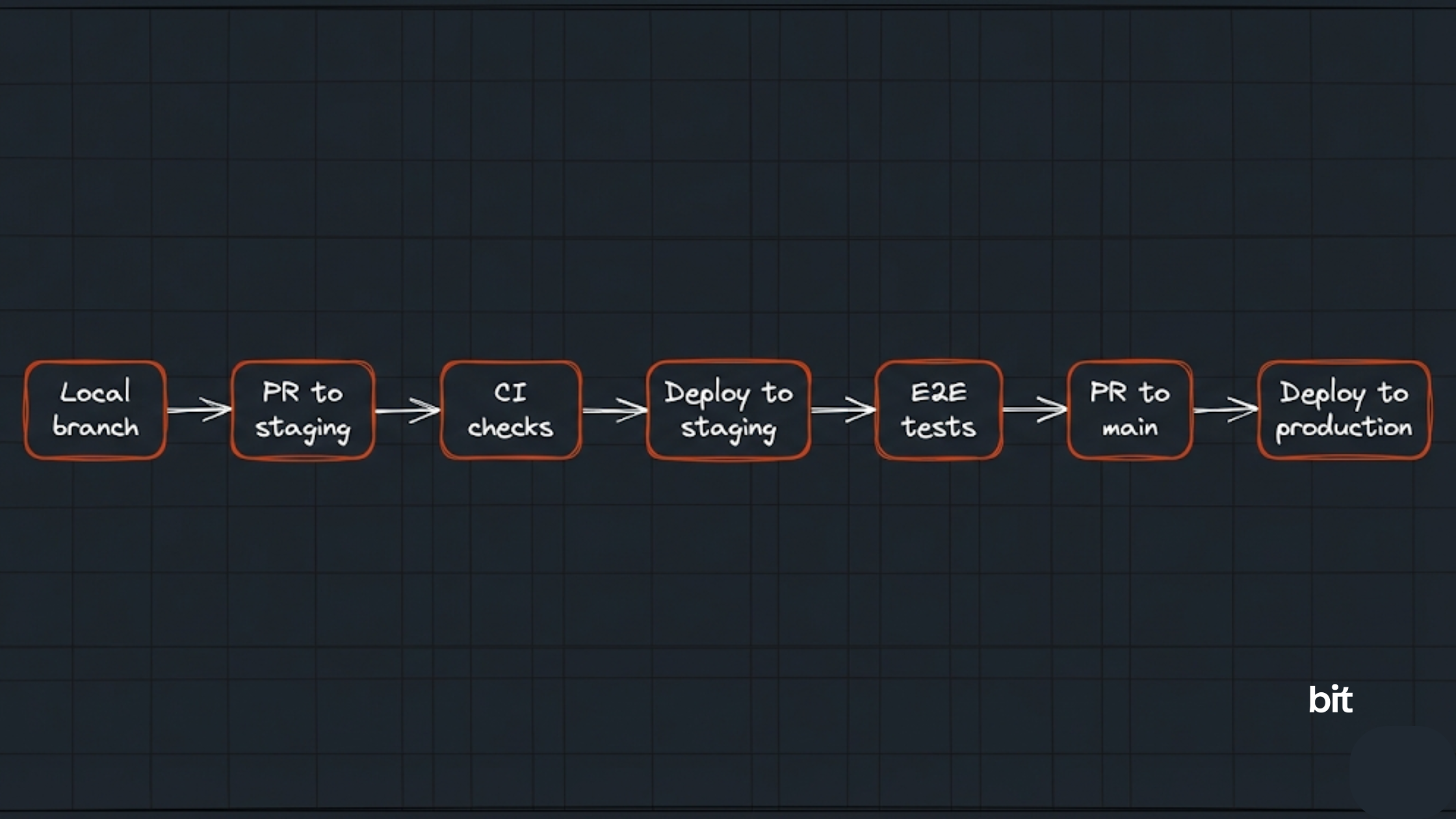Click the dark rounded shape below bit logo
The width and height of the screenshot is (1456, 819).
[x=1404, y=773]
